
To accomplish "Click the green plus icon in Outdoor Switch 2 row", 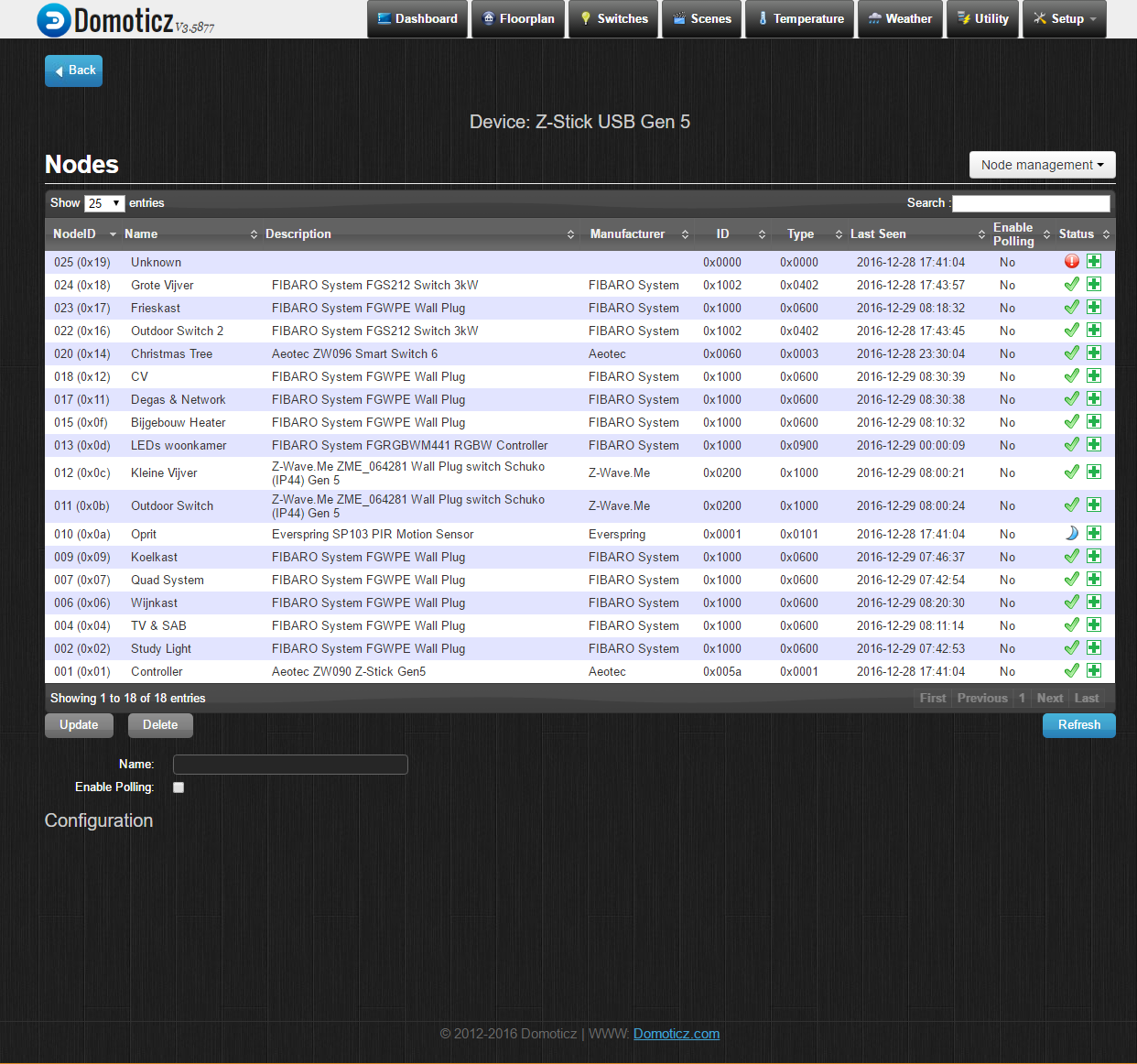I will [x=1094, y=331].
